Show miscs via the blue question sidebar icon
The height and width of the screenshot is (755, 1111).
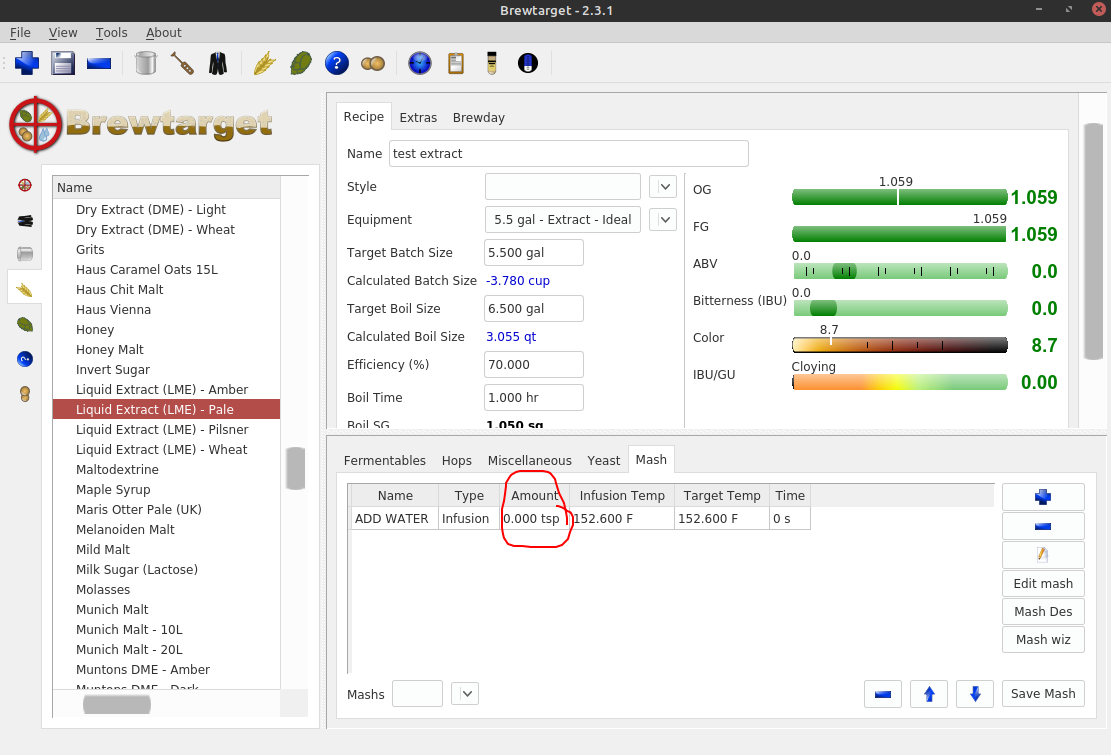(25, 359)
